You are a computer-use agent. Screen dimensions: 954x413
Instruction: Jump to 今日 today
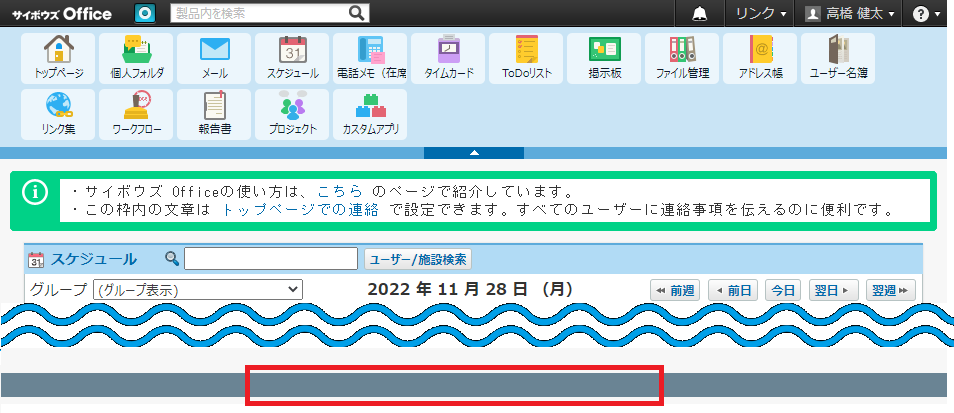783,290
